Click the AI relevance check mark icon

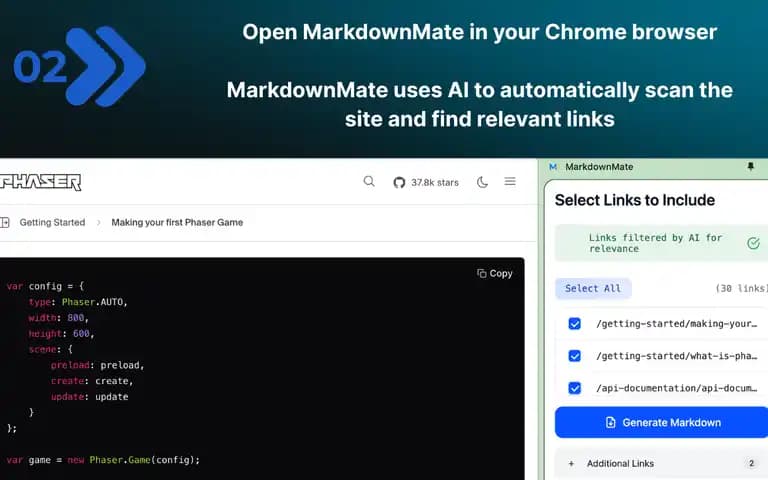coord(753,243)
